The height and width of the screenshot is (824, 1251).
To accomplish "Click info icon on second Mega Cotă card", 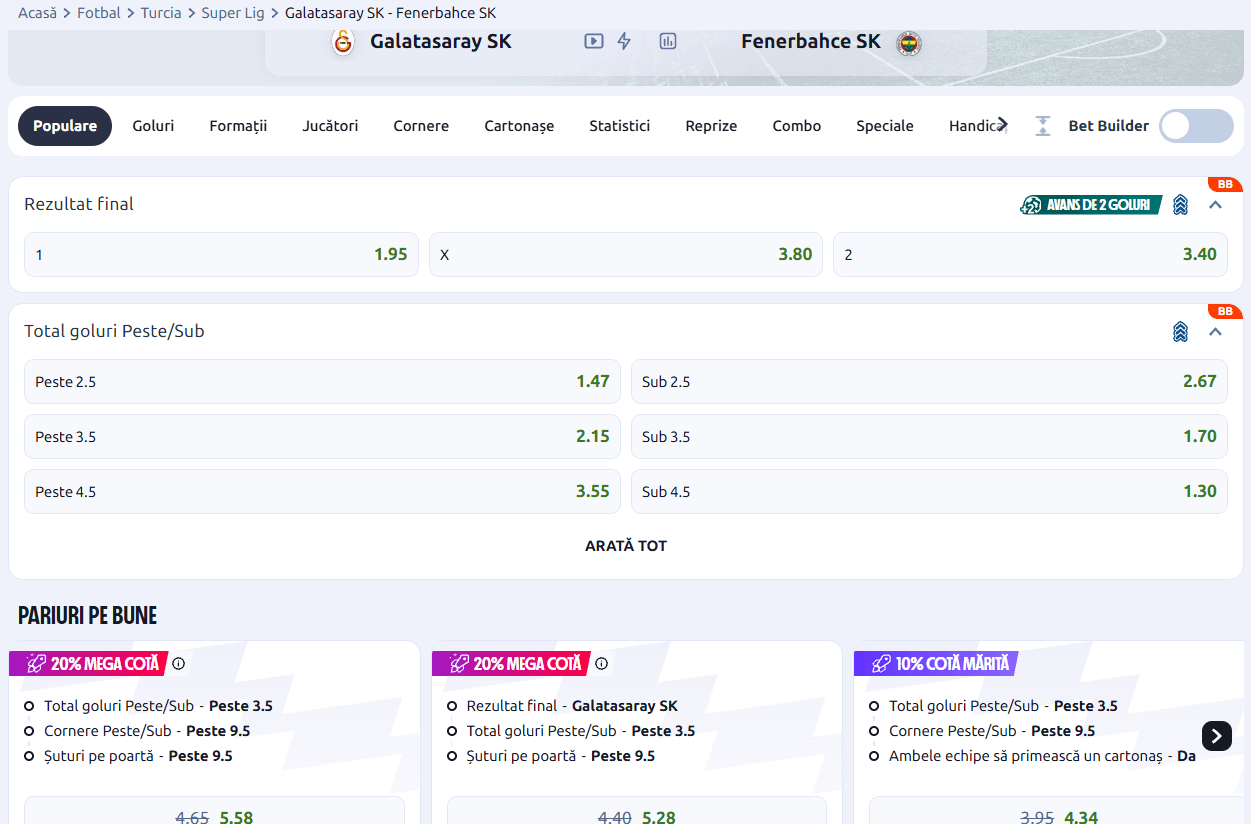I will (602, 663).
